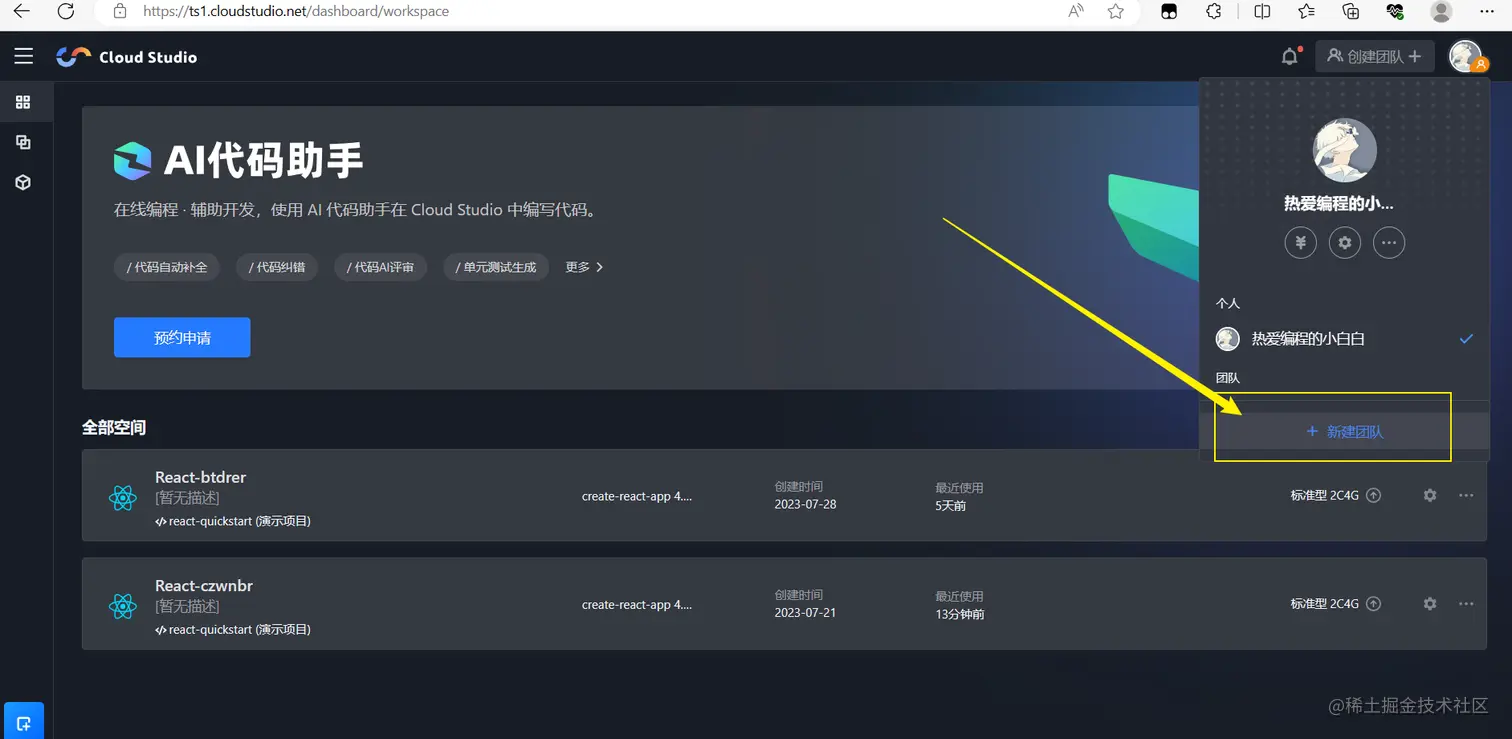This screenshot has width=1512, height=739.
Task: Open the notification bell
Action: [1290, 56]
